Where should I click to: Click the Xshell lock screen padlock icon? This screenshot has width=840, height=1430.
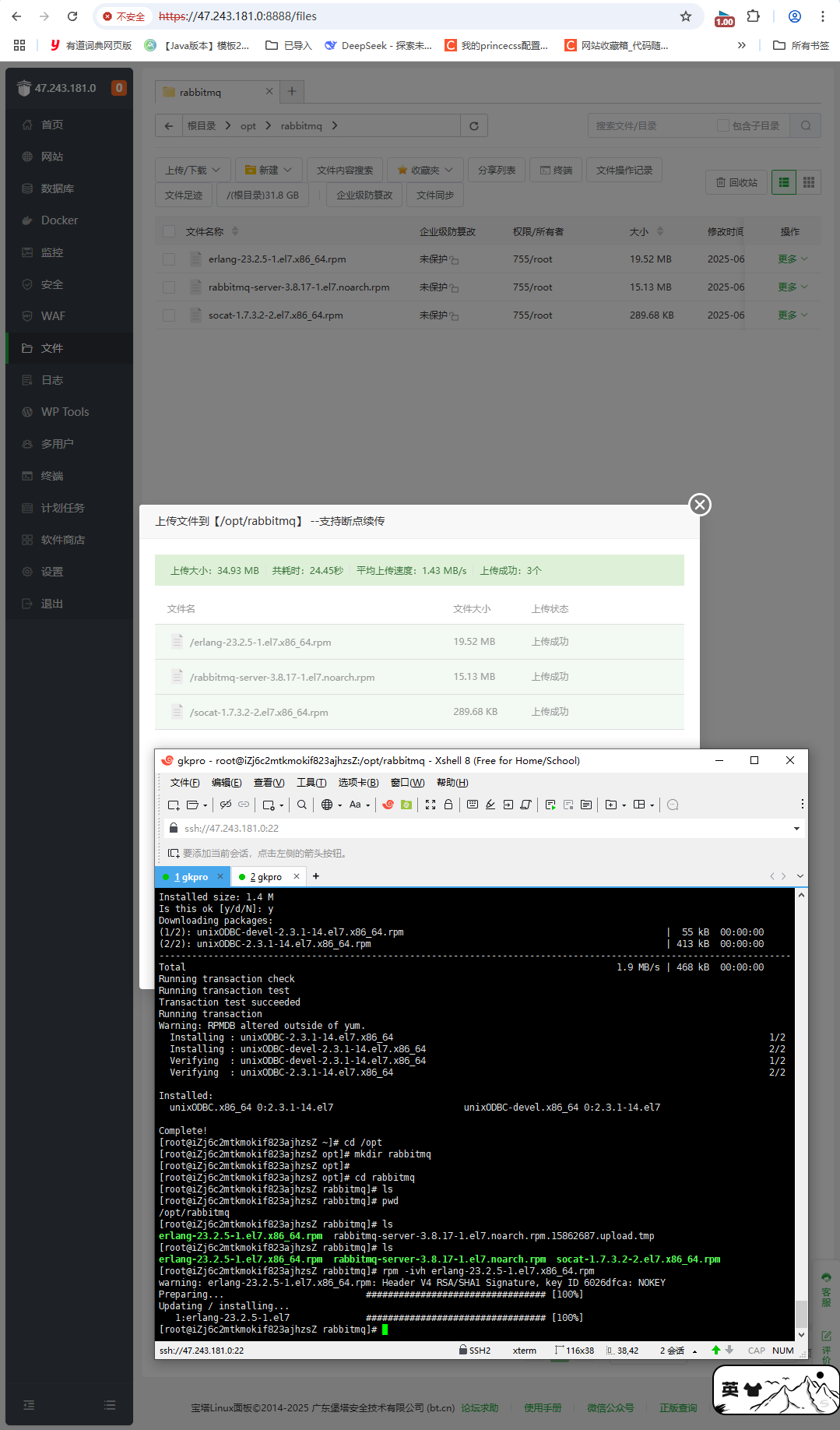448,805
